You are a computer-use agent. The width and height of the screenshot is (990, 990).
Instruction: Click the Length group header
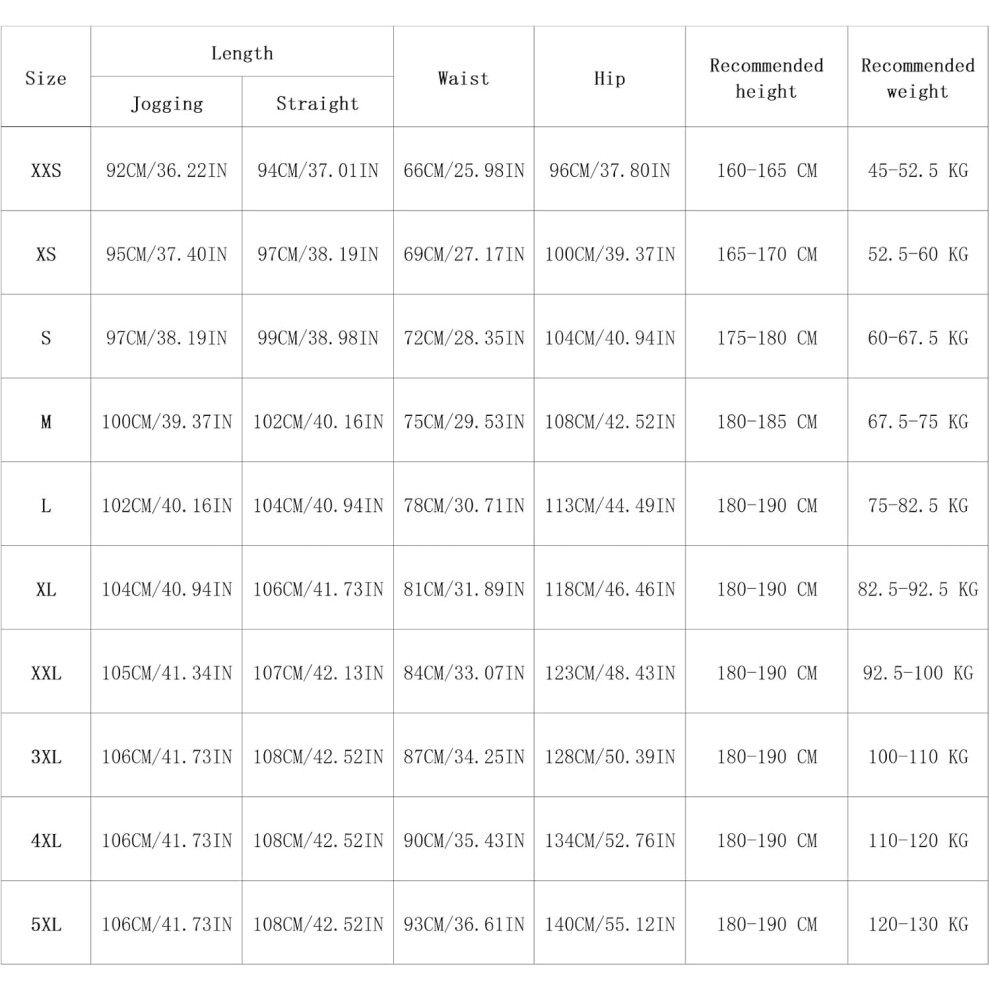click(242, 53)
